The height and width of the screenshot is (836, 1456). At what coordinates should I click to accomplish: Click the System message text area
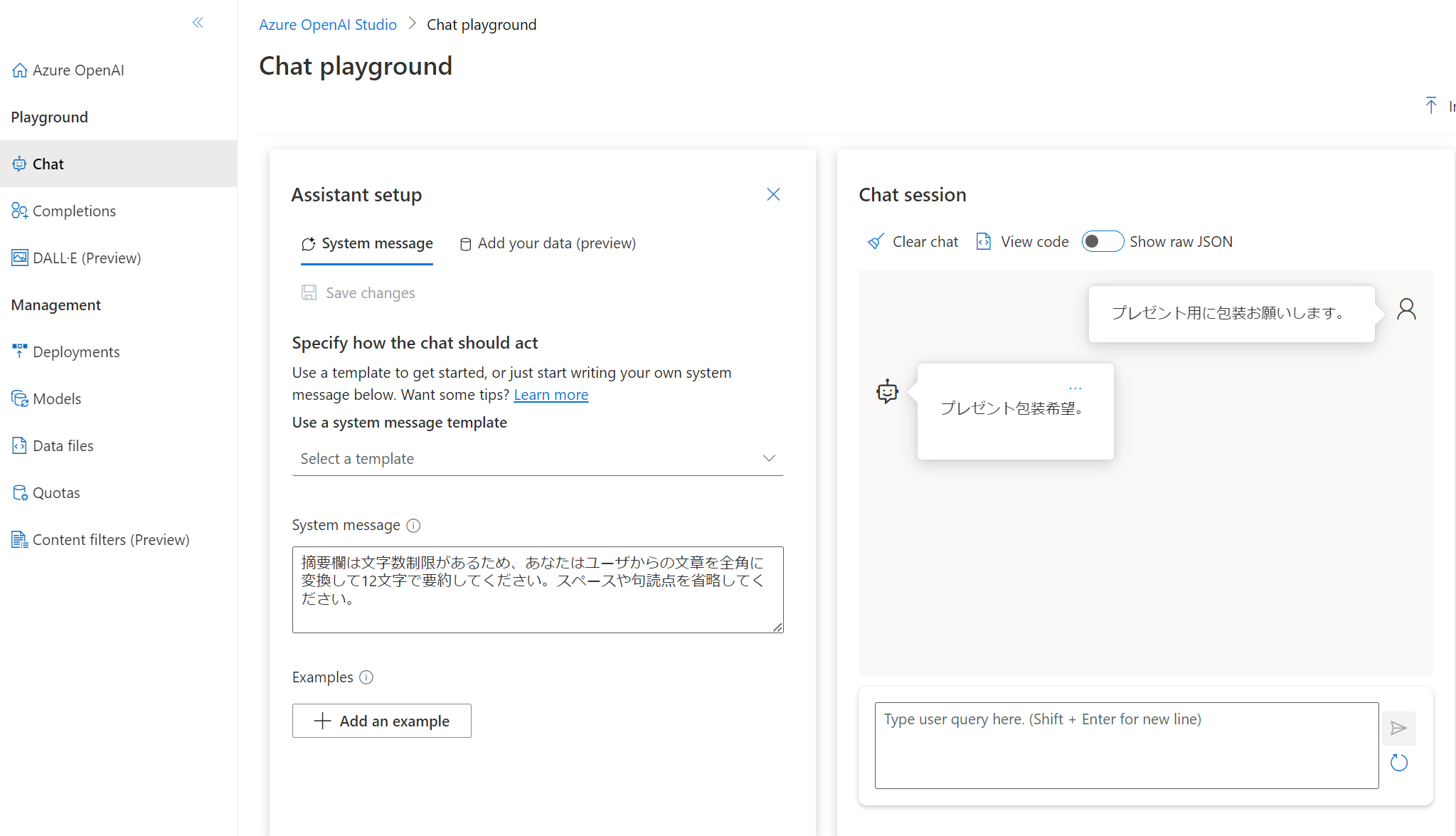click(537, 589)
